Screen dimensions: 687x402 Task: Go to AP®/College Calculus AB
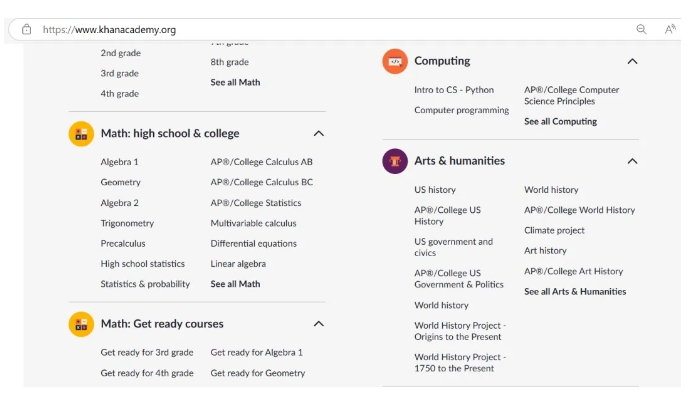pyautogui.click(x=261, y=162)
